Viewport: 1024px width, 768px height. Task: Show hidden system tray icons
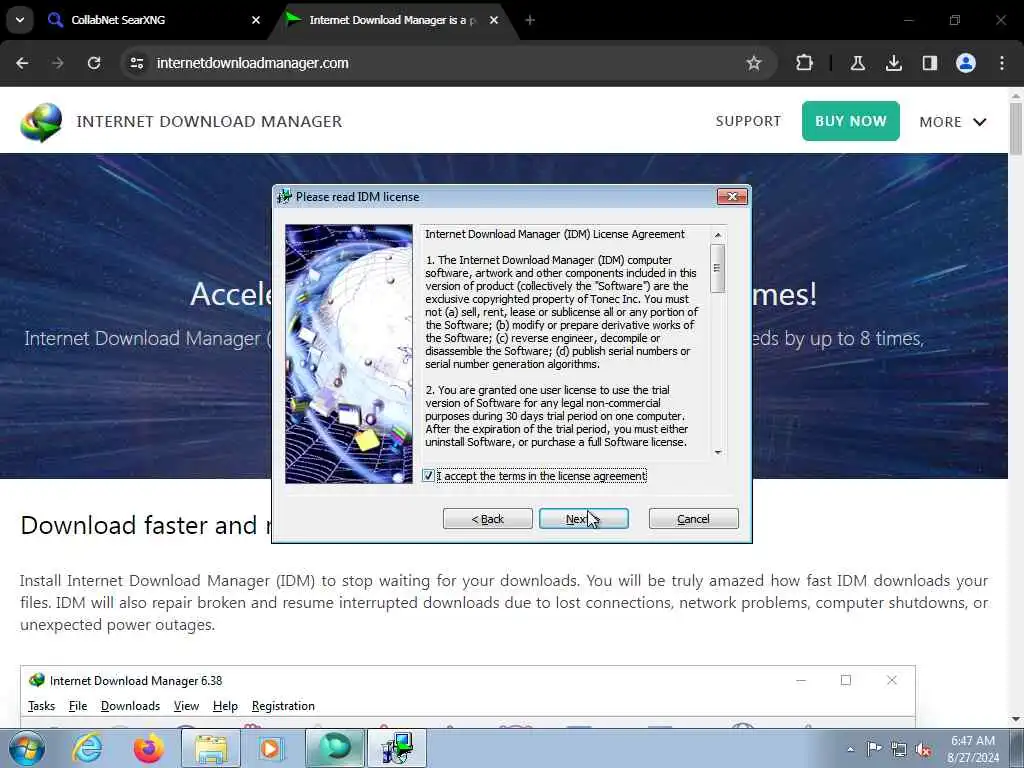(850, 749)
